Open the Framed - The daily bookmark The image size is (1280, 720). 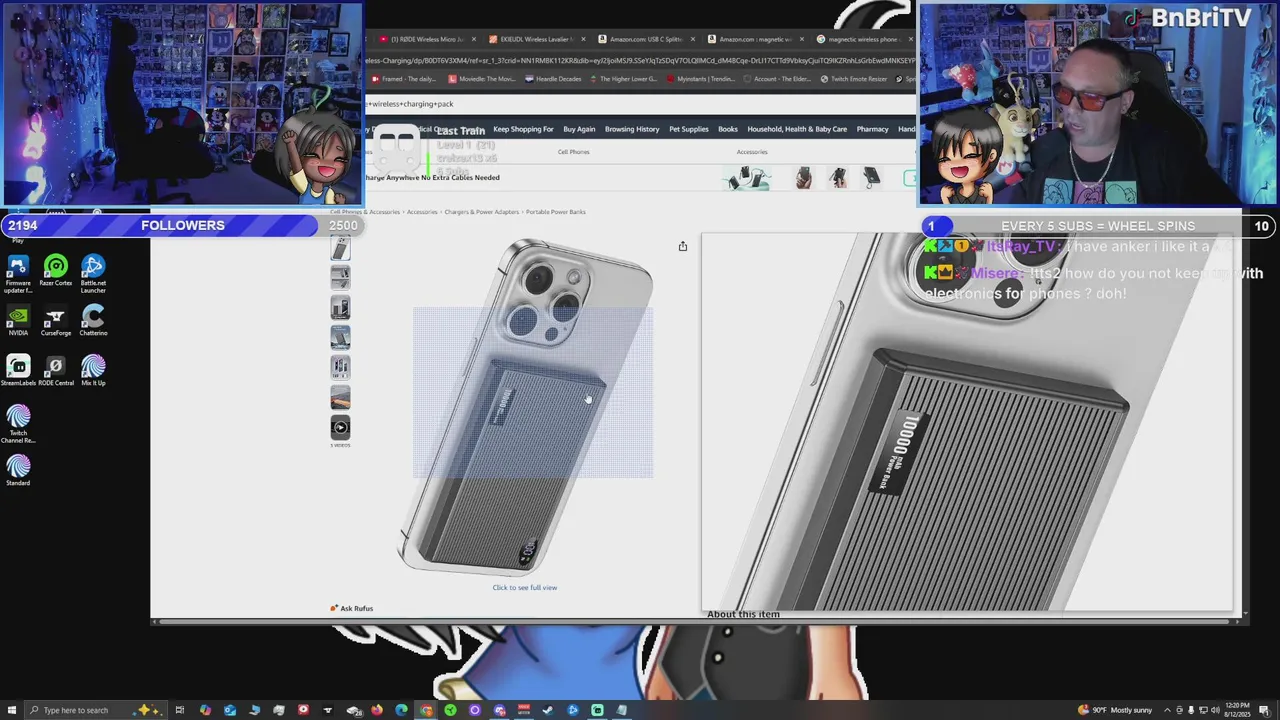402,79
